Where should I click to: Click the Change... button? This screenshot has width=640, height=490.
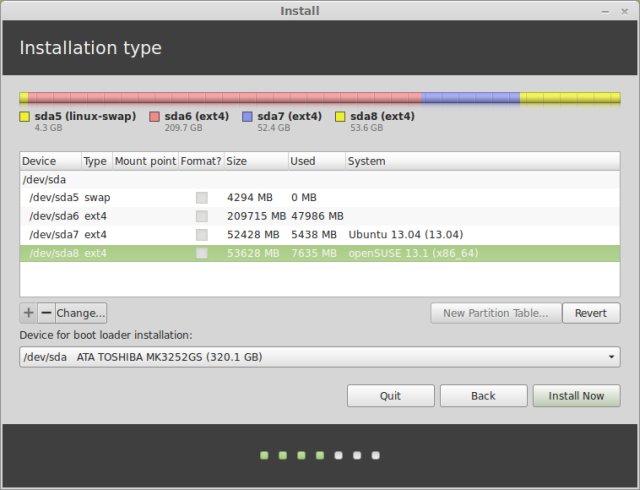click(x=81, y=313)
